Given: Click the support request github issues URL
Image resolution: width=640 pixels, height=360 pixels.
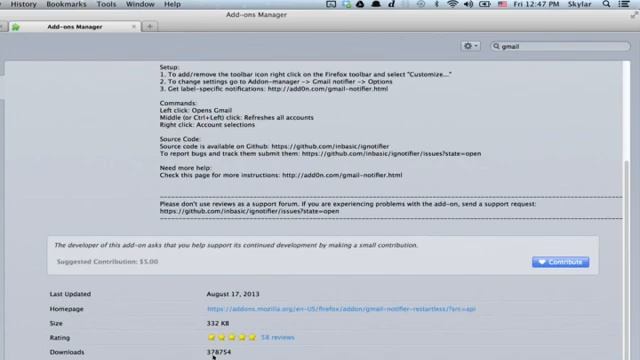Looking at the screenshot, I should click(x=249, y=211).
